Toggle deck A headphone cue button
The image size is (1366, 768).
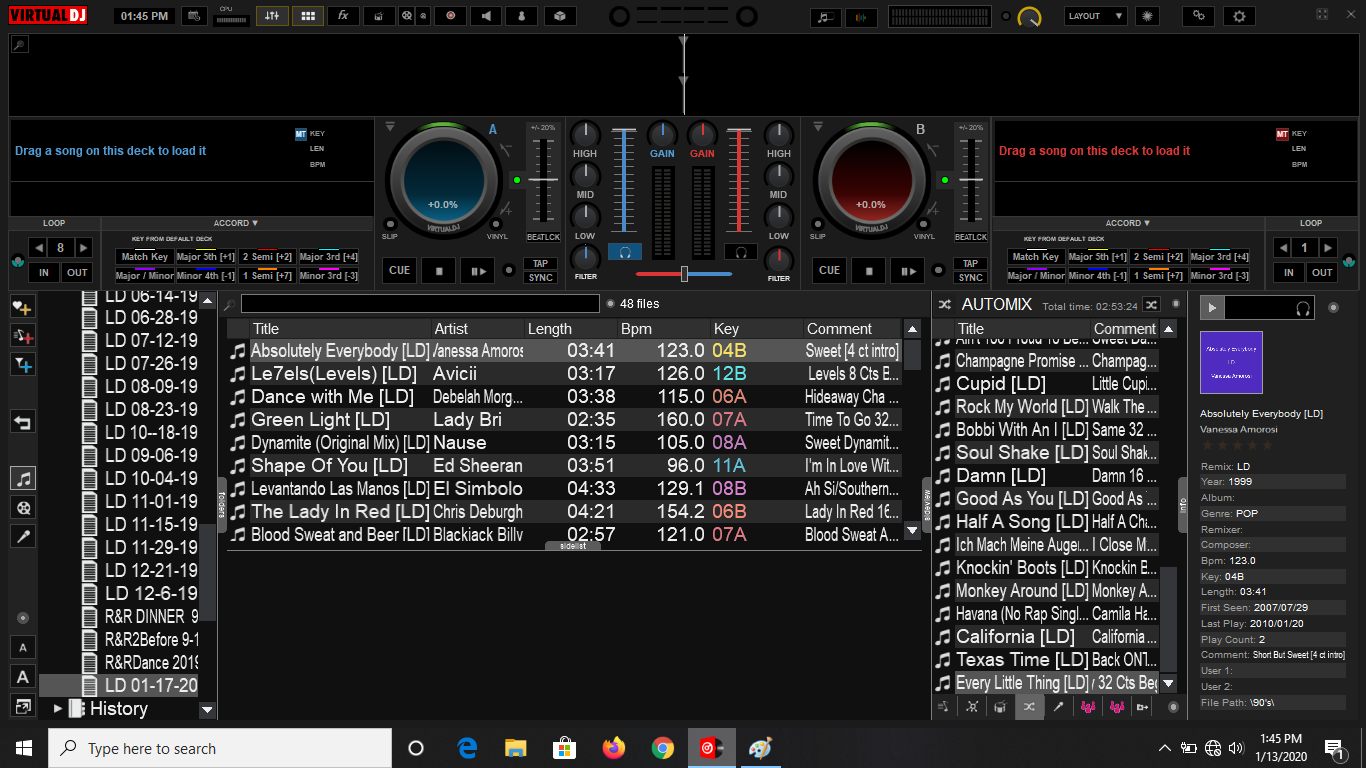click(625, 252)
